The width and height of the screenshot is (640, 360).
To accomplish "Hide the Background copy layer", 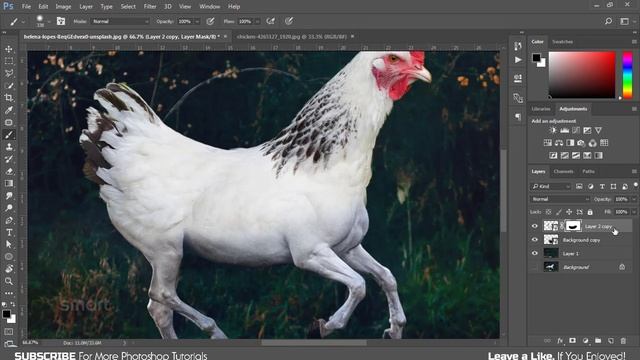I will (535, 240).
